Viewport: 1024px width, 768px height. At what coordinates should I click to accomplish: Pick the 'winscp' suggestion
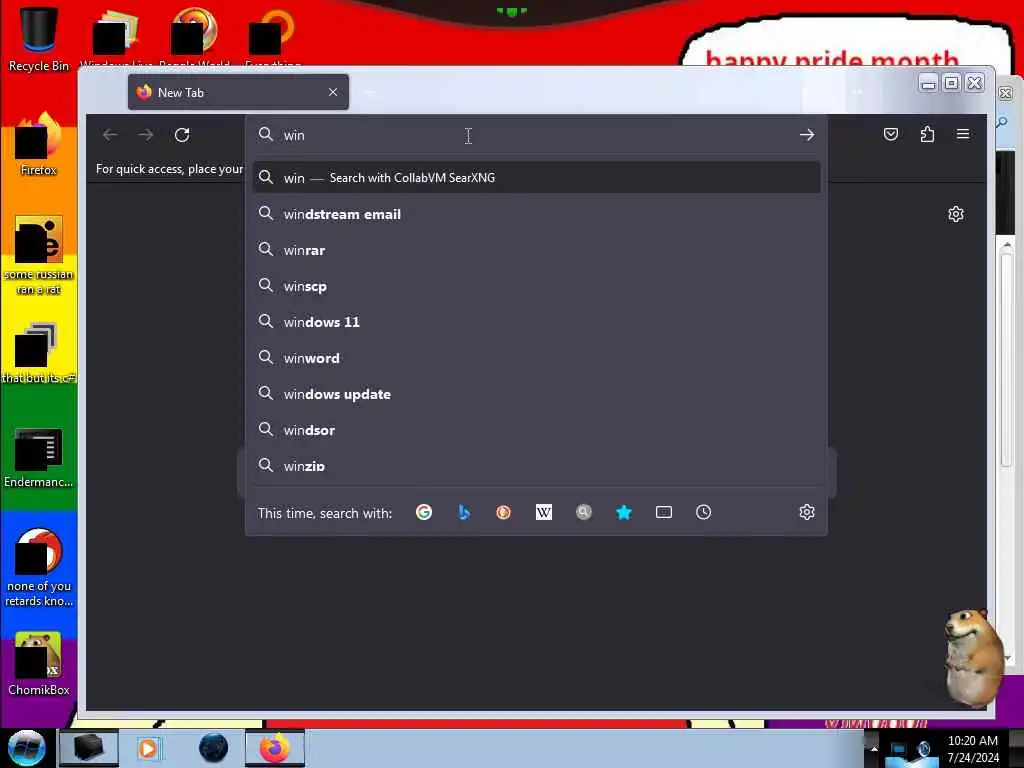tap(536, 286)
